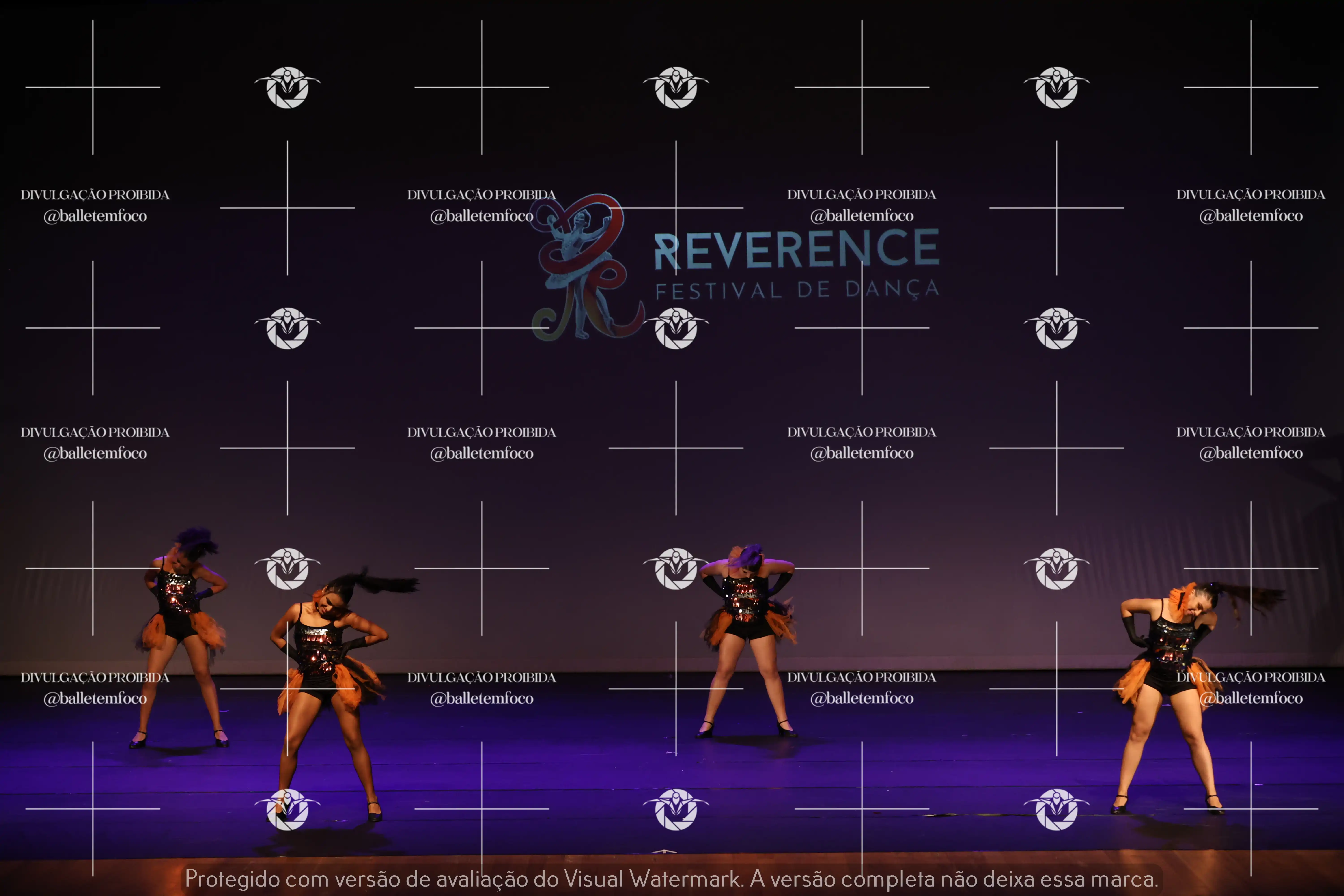1344x896 pixels.
Task: Click the @balletemfoco handle overlapping the festival logo
Action: coord(482,215)
